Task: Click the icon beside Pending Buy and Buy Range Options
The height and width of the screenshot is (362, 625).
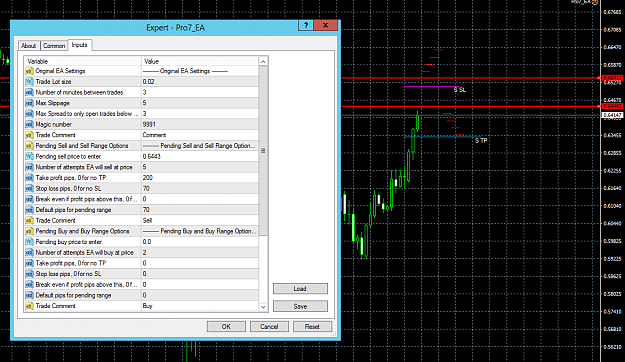Action: coord(29,231)
